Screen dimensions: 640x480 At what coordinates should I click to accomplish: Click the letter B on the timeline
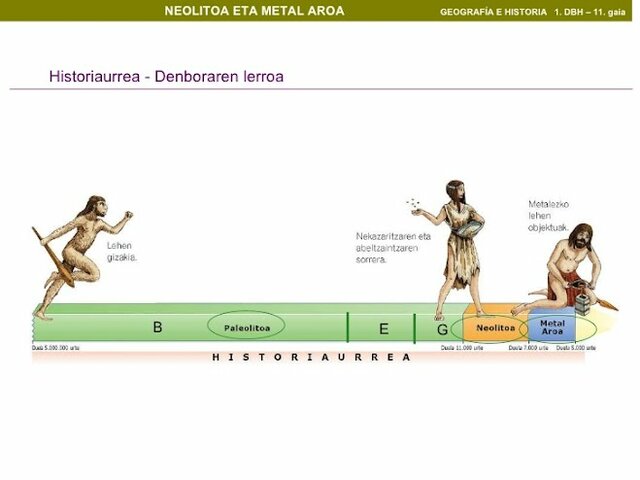[x=158, y=327]
